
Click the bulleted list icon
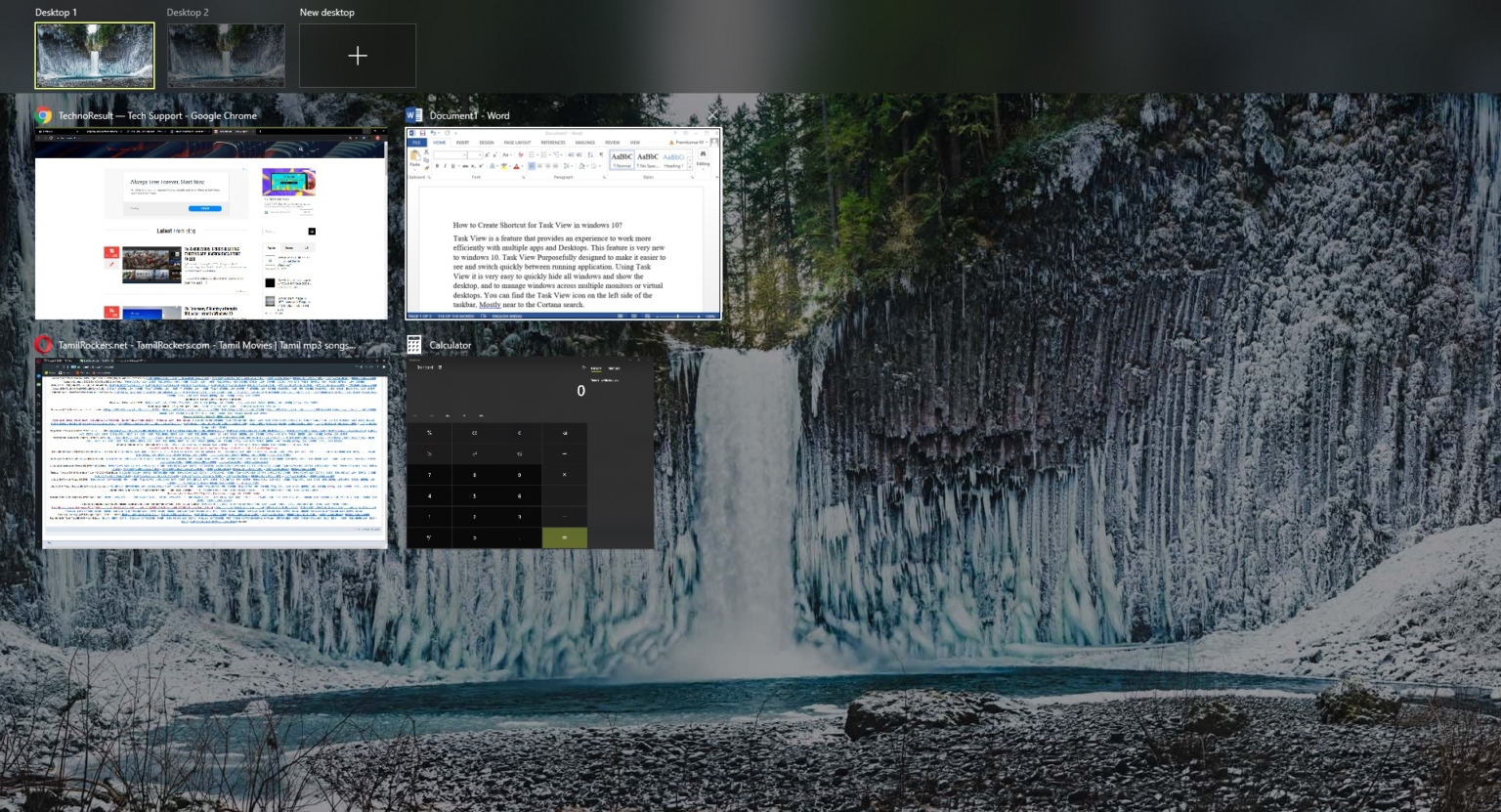(531, 154)
